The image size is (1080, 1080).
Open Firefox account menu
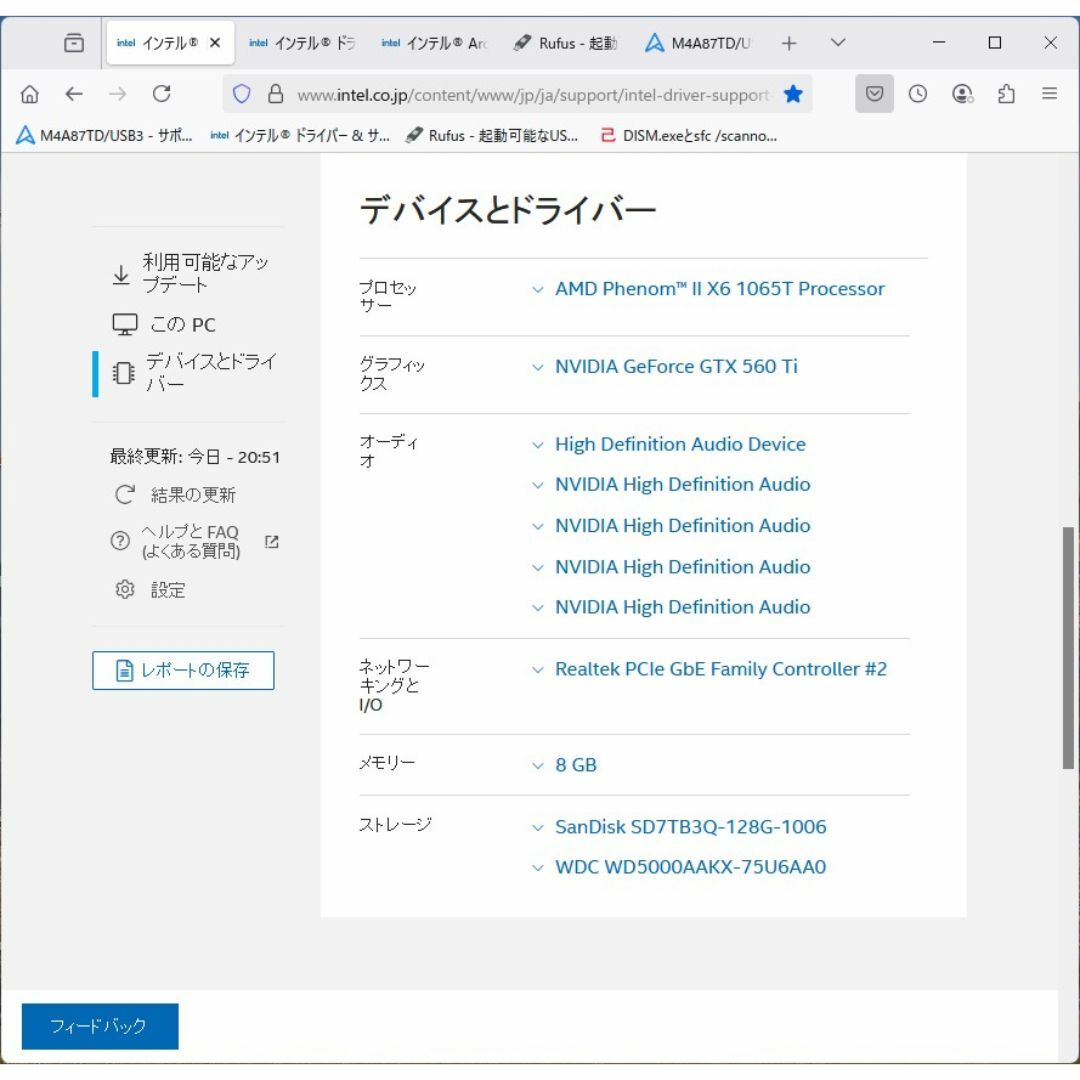point(962,94)
